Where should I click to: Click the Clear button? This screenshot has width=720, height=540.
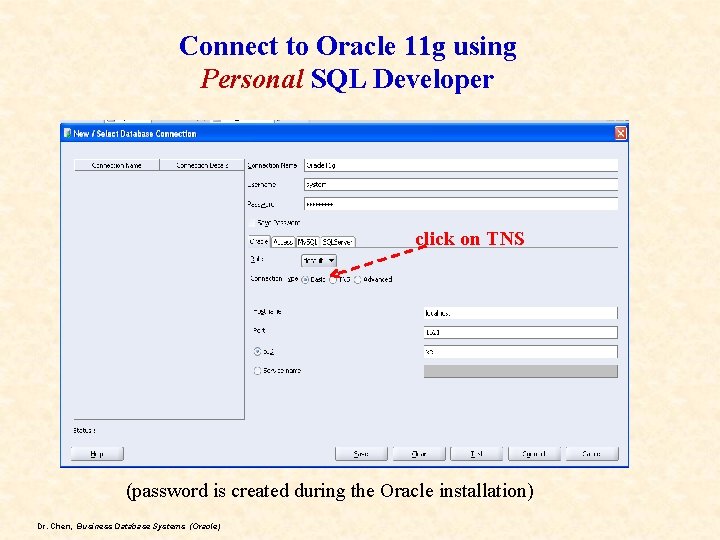point(419,454)
